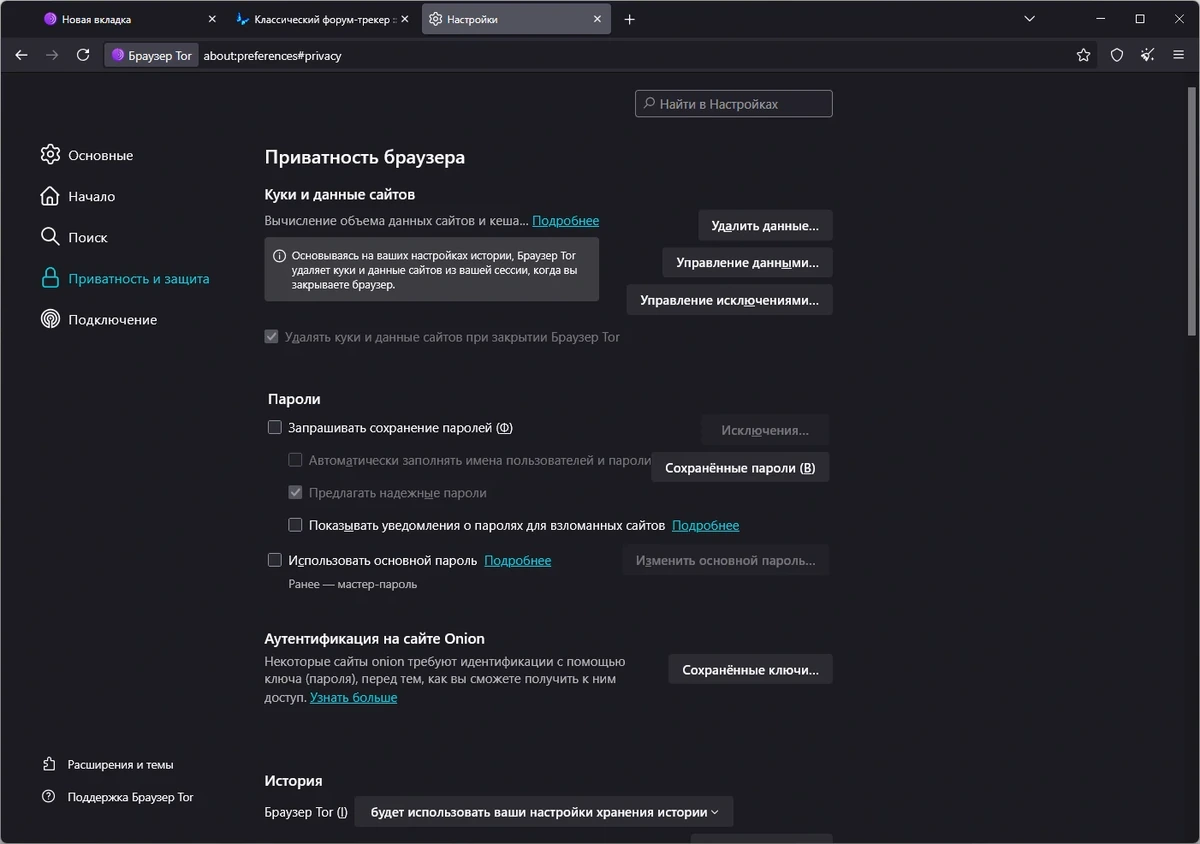Click the История section heading
The height and width of the screenshot is (844, 1200).
point(293,780)
